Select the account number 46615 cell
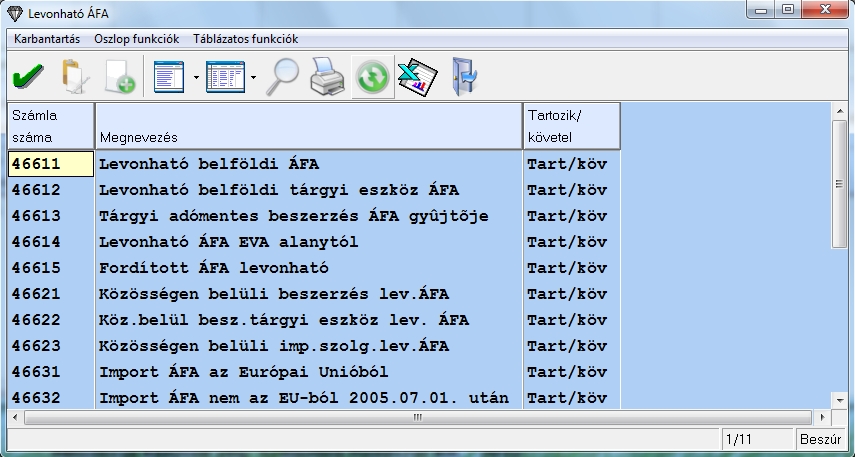The height and width of the screenshot is (457, 855). pyautogui.click(x=50, y=268)
